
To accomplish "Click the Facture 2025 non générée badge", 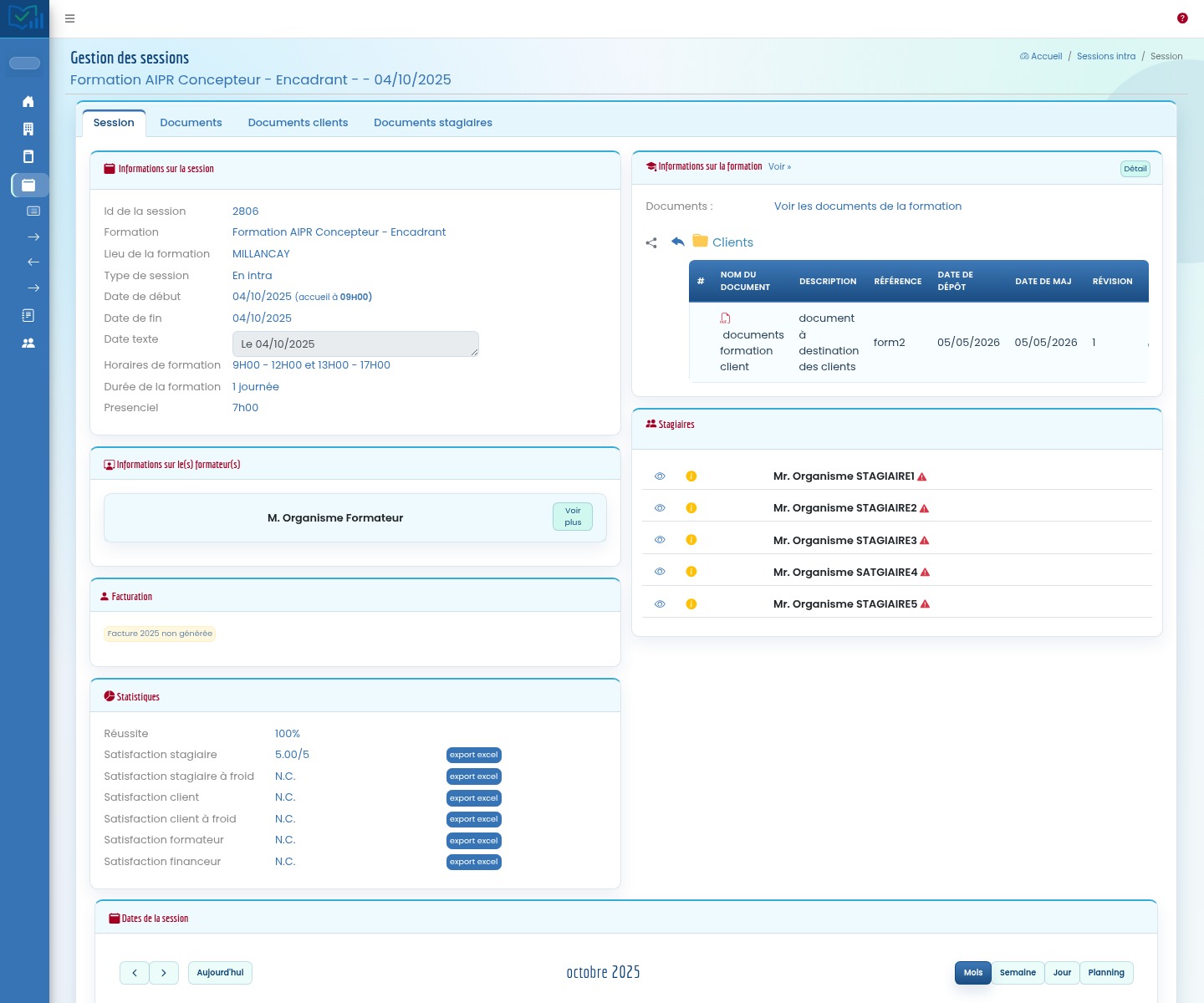I will 160,634.
